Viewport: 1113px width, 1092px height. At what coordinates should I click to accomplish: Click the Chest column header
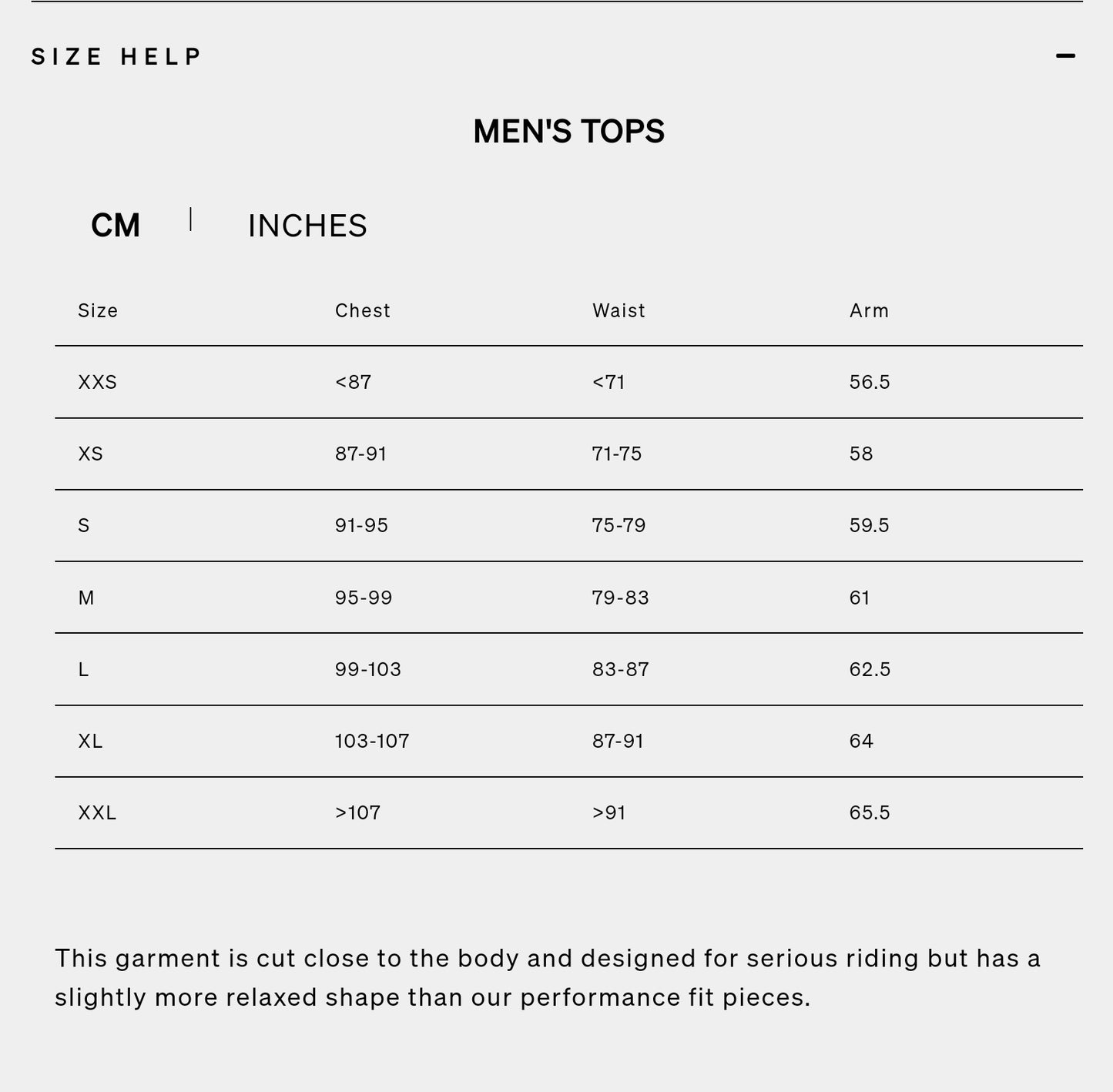point(362,310)
